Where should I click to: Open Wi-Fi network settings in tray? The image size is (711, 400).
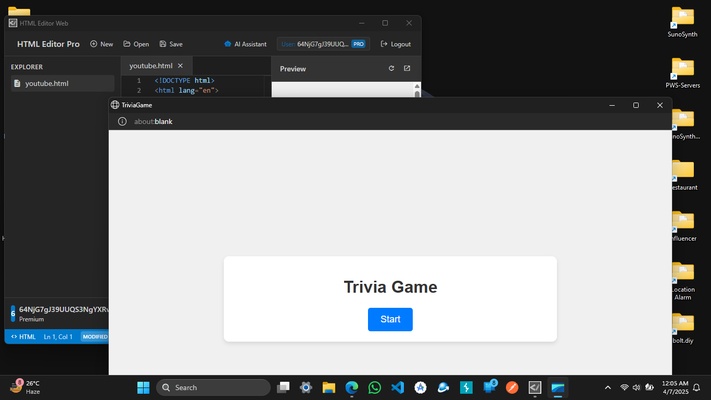click(x=624, y=387)
